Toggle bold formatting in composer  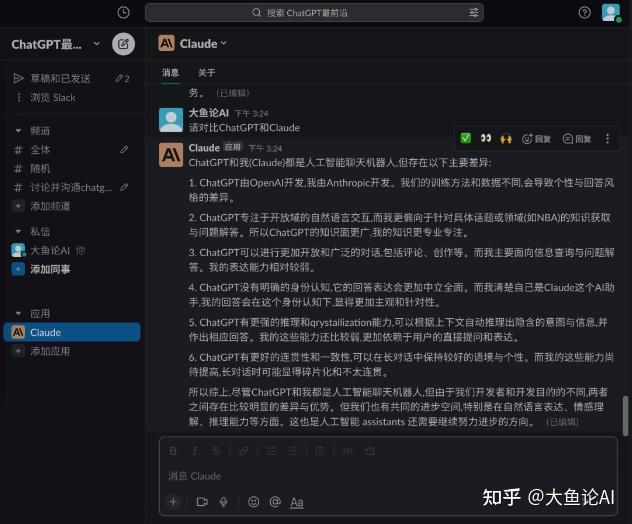tap(173, 451)
